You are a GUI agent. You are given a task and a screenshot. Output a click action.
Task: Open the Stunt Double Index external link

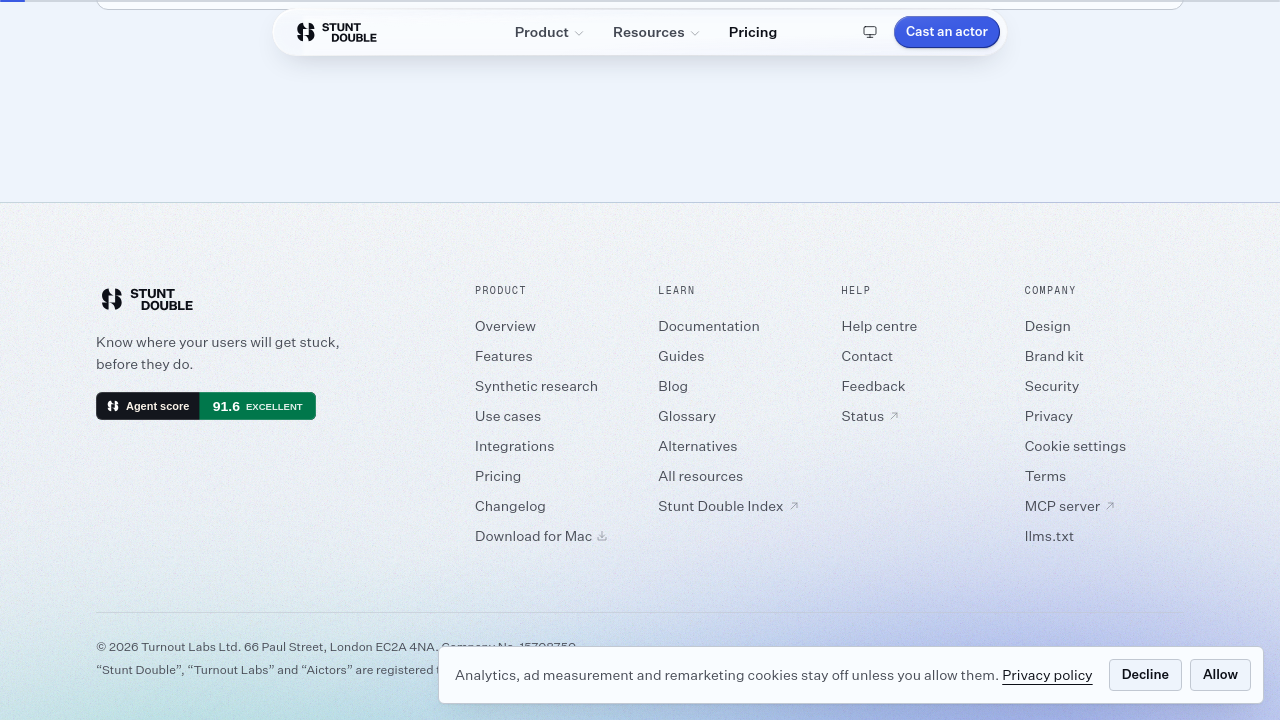coord(729,506)
